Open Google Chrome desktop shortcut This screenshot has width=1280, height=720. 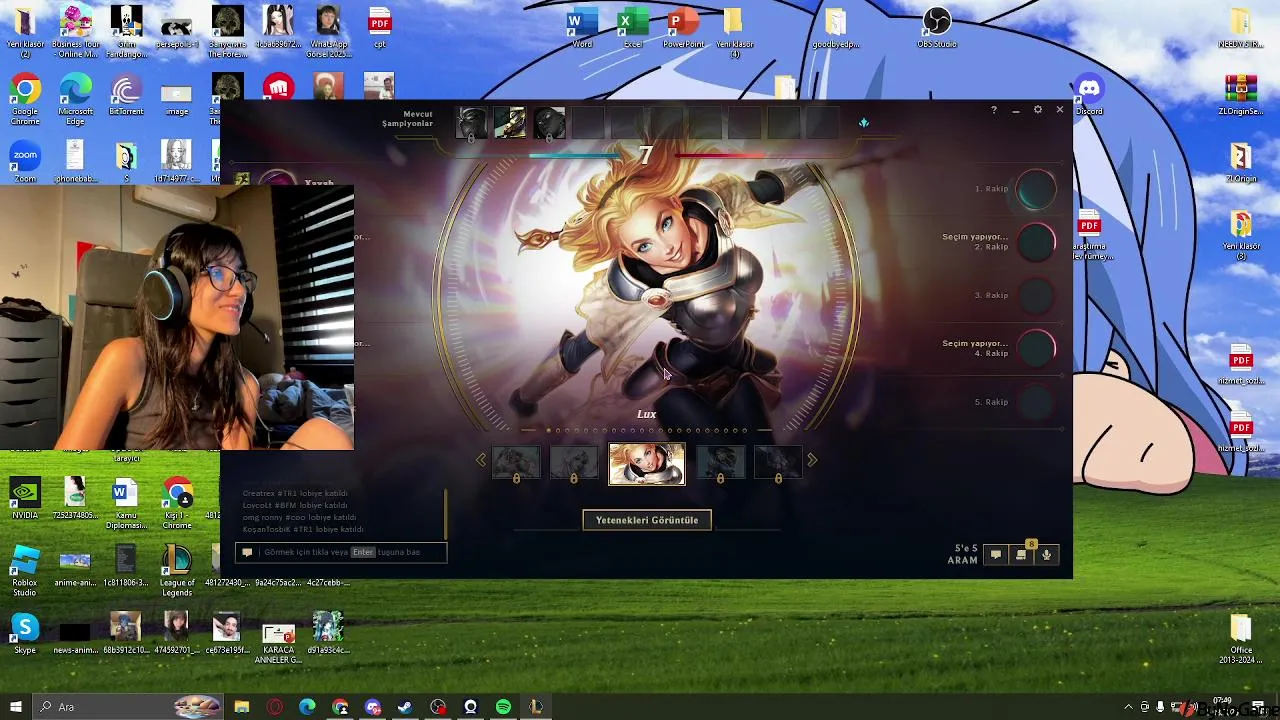(25, 100)
